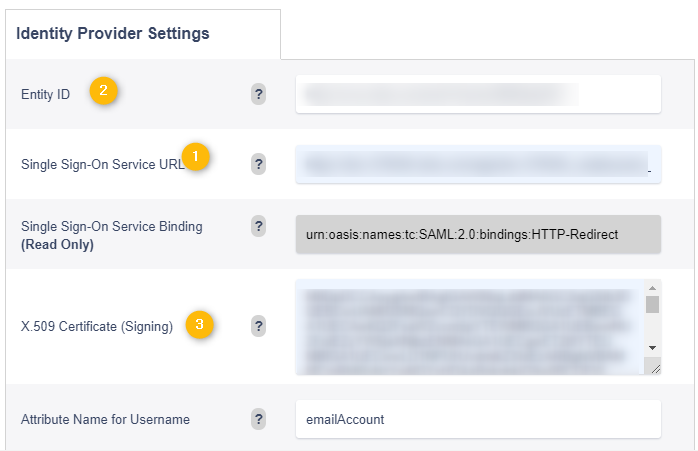Focus the emailAccount username attribute field

478,419
